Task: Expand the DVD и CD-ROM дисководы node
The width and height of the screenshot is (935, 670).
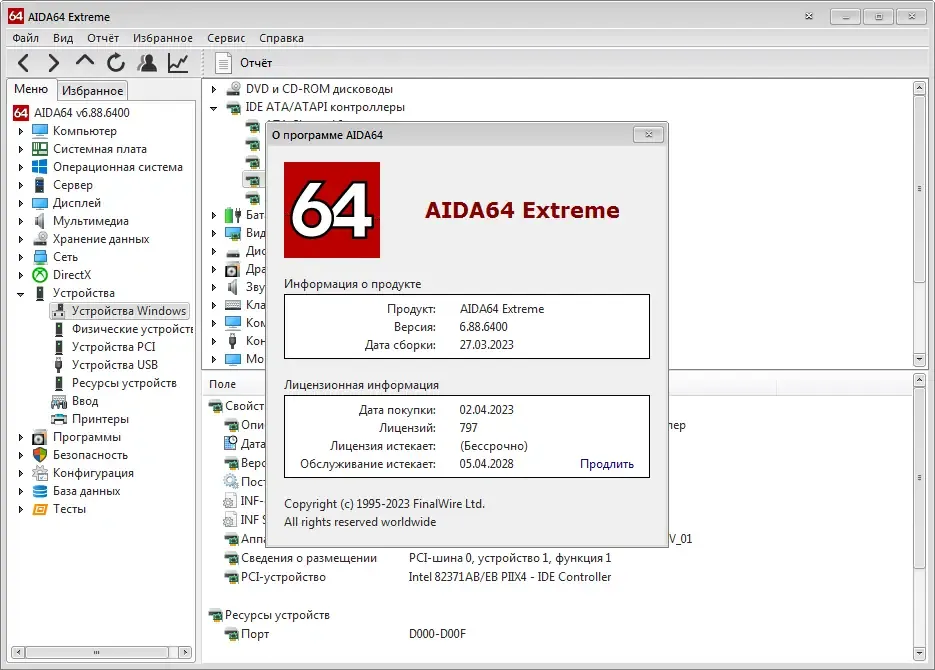Action: pos(214,89)
